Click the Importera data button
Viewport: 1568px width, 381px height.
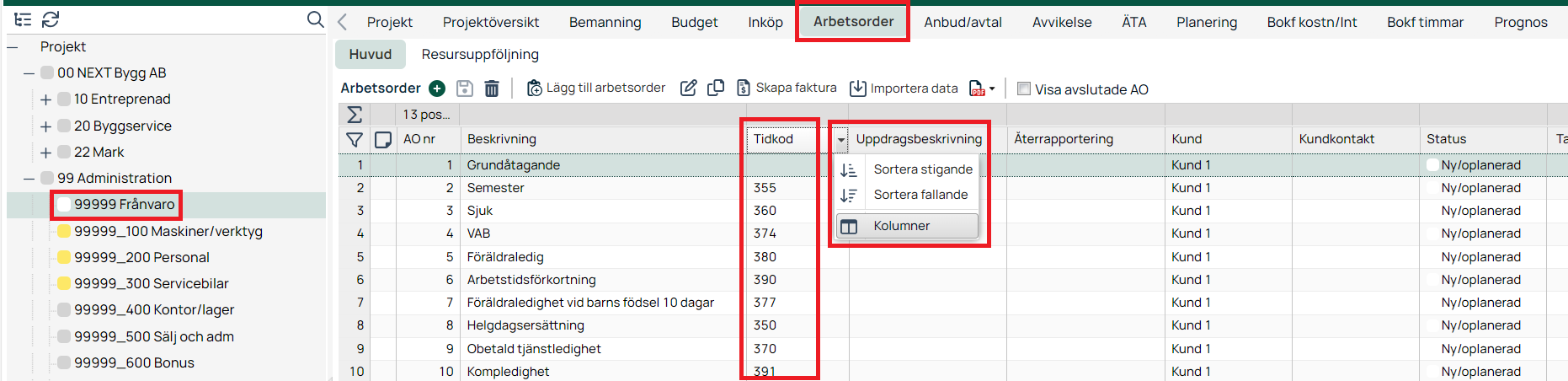904,89
